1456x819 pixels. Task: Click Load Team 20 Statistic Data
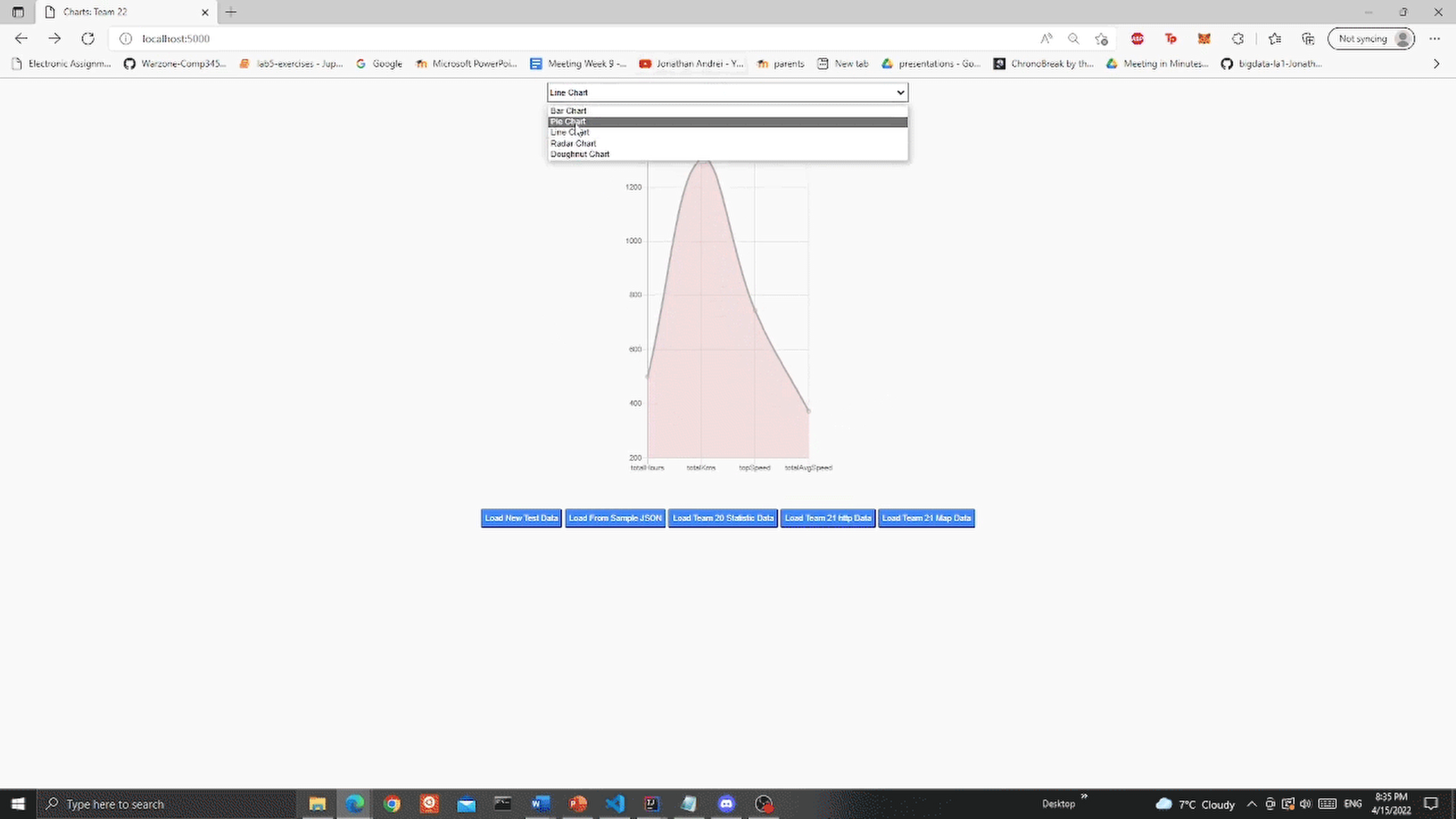point(722,518)
